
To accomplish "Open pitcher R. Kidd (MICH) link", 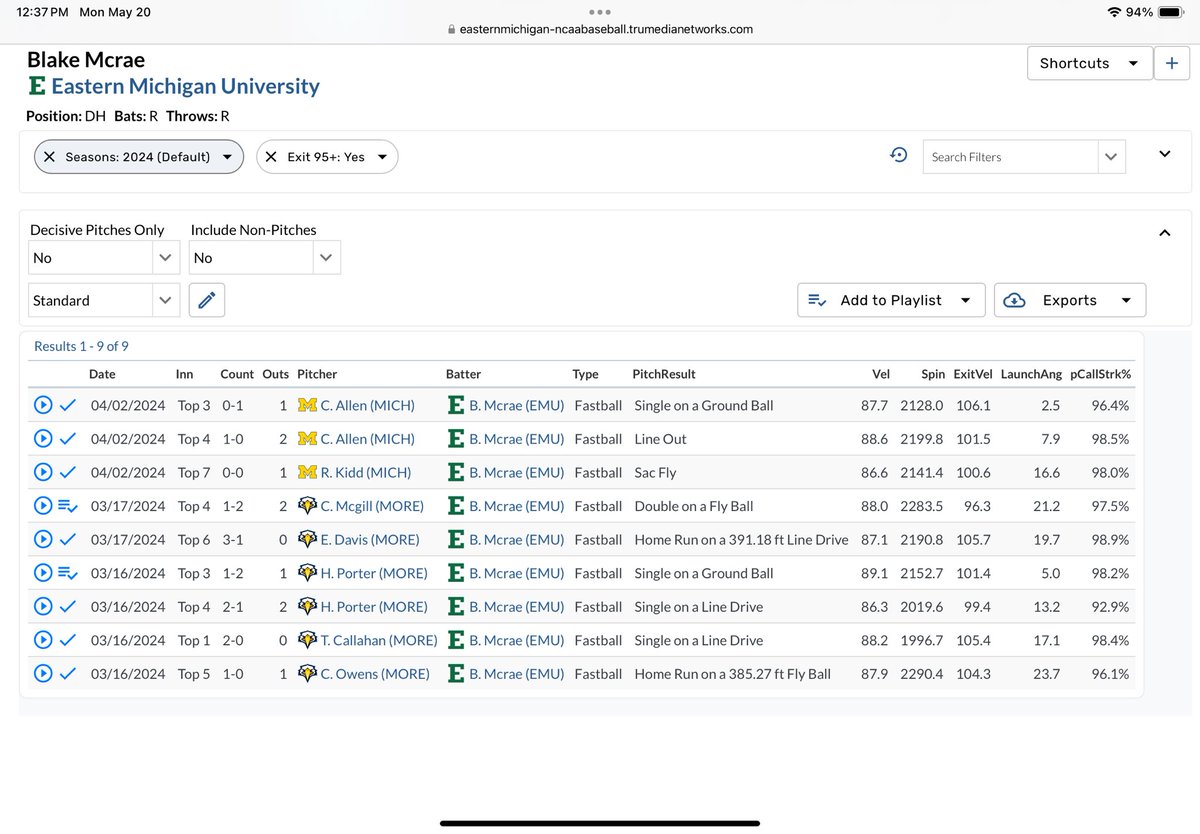I will pyautogui.click(x=366, y=472).
